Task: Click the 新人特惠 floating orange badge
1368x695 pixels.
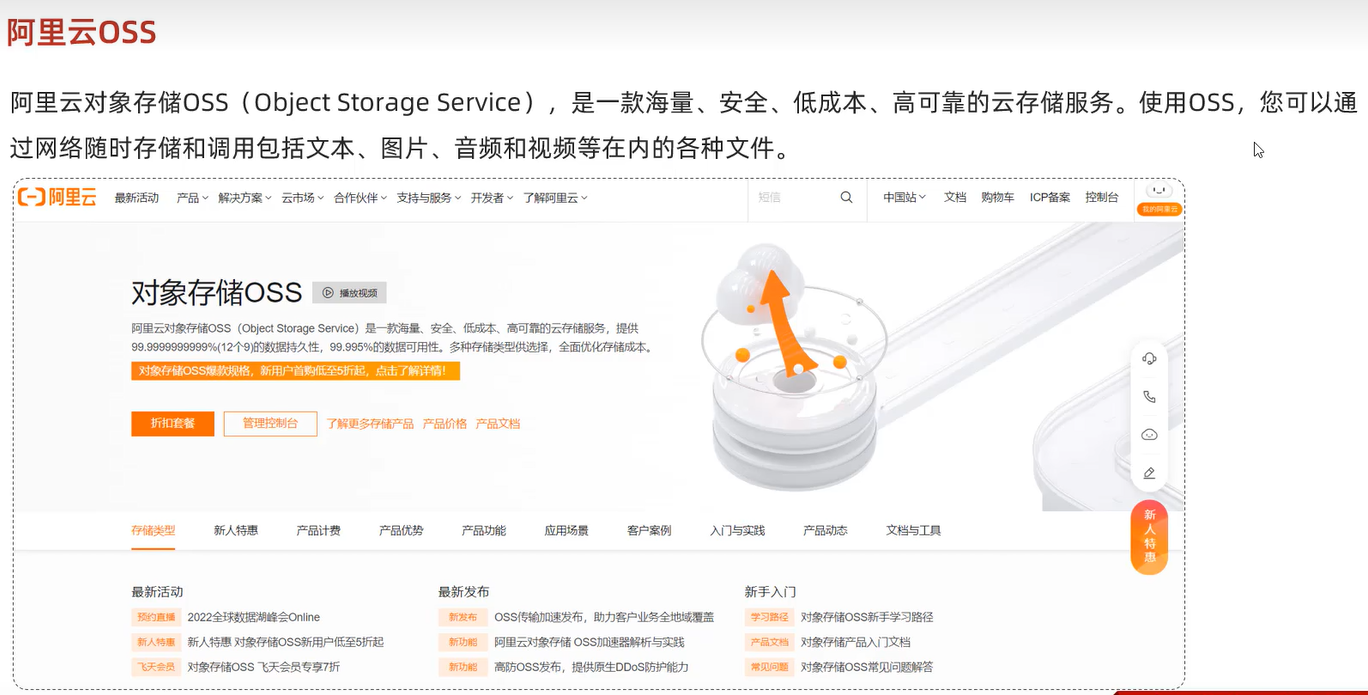Action: point(1149,537)
